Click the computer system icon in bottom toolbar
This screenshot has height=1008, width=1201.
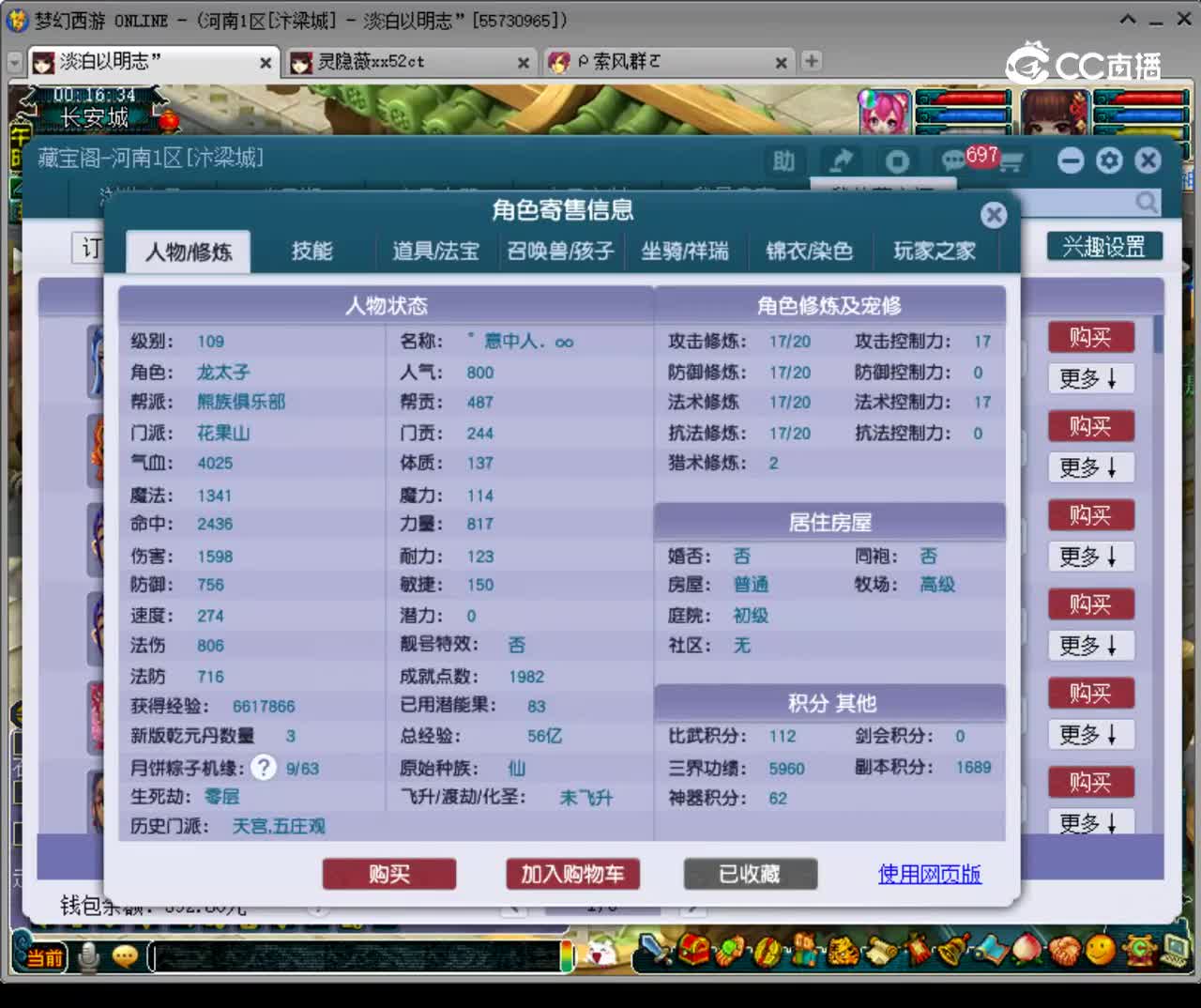coord(1175,951)
